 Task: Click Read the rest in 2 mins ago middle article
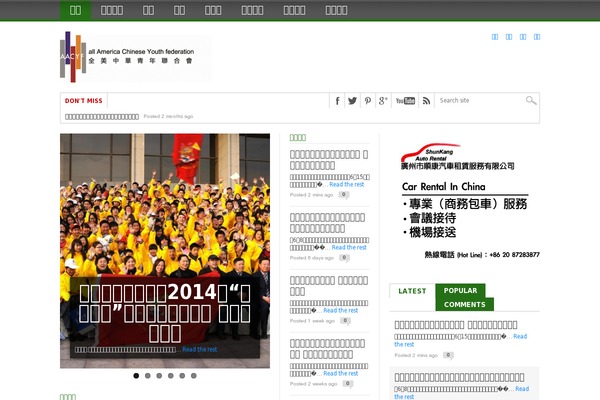(347, 184)
